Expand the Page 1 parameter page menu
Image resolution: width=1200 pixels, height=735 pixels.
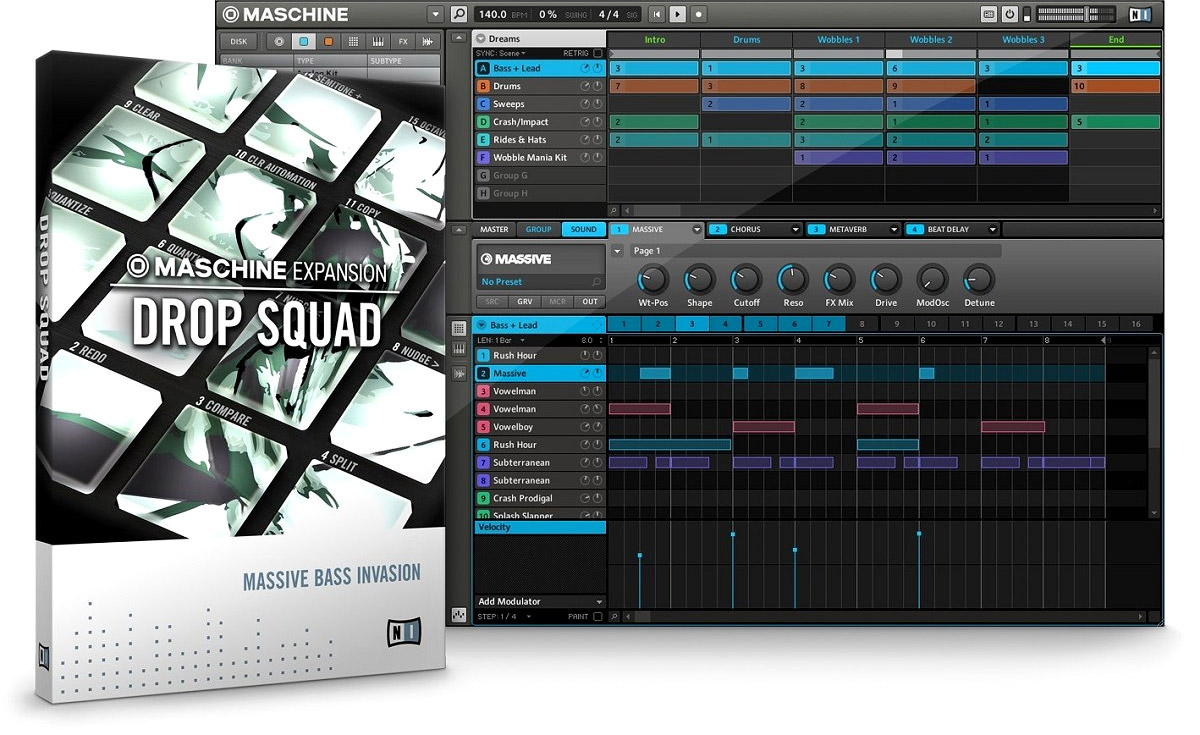point(618,251)
